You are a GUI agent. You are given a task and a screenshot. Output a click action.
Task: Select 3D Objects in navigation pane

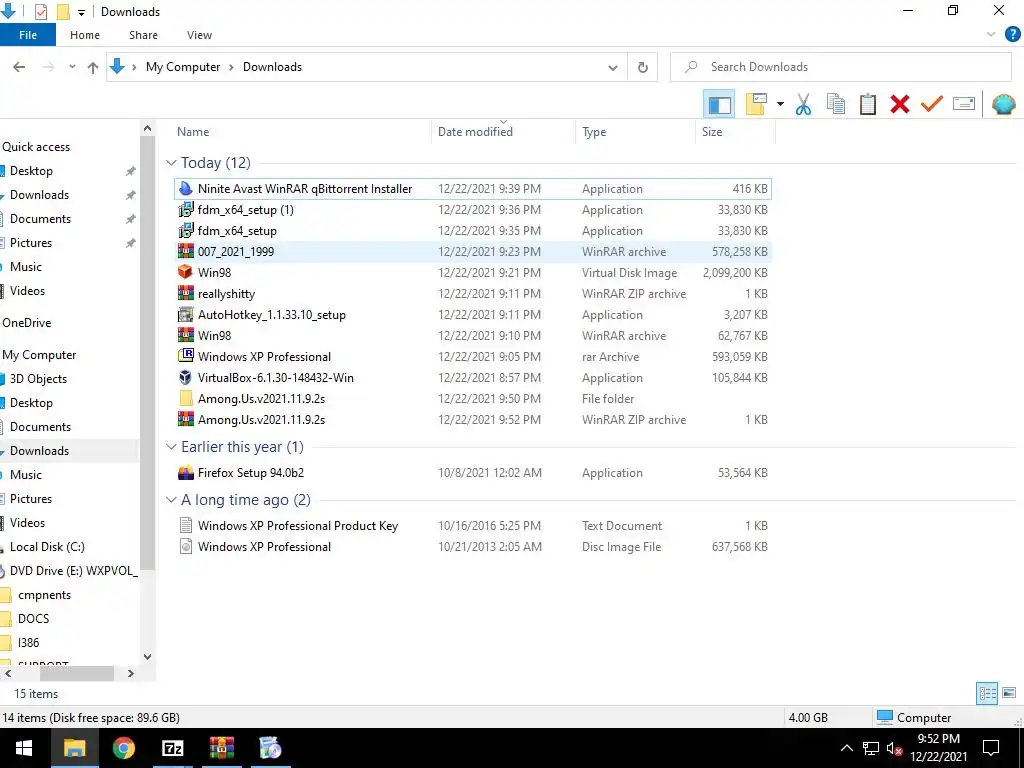tap(38, 379)
